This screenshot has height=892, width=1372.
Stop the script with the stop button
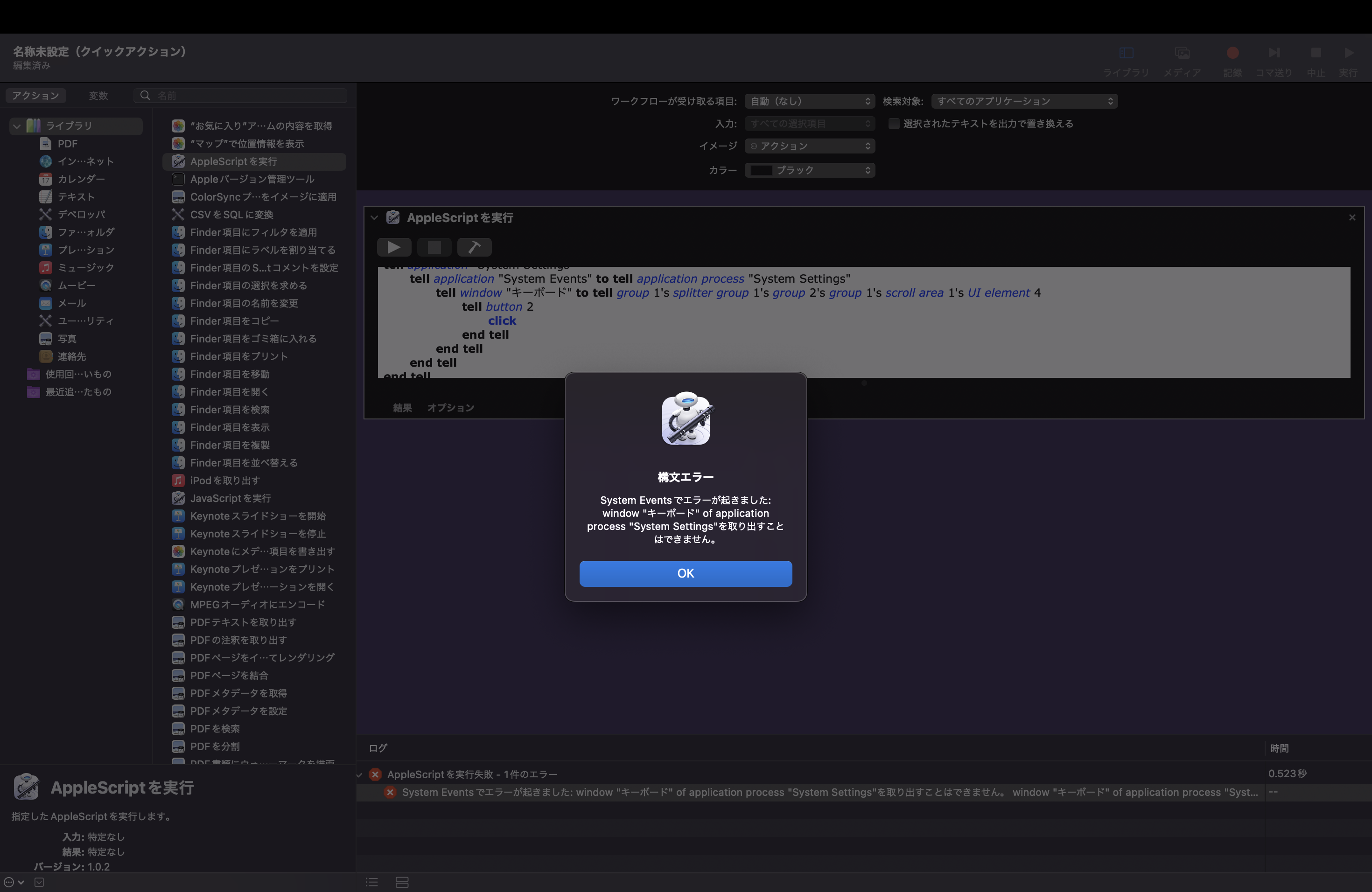[x=434, y=247]
